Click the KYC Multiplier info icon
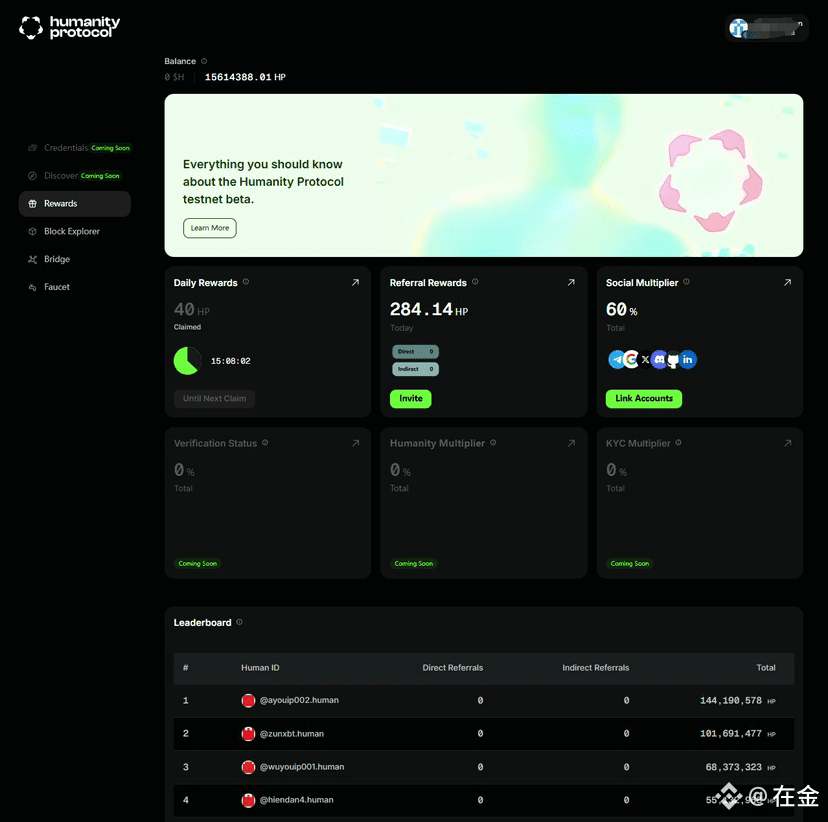 tap(679, 443)
